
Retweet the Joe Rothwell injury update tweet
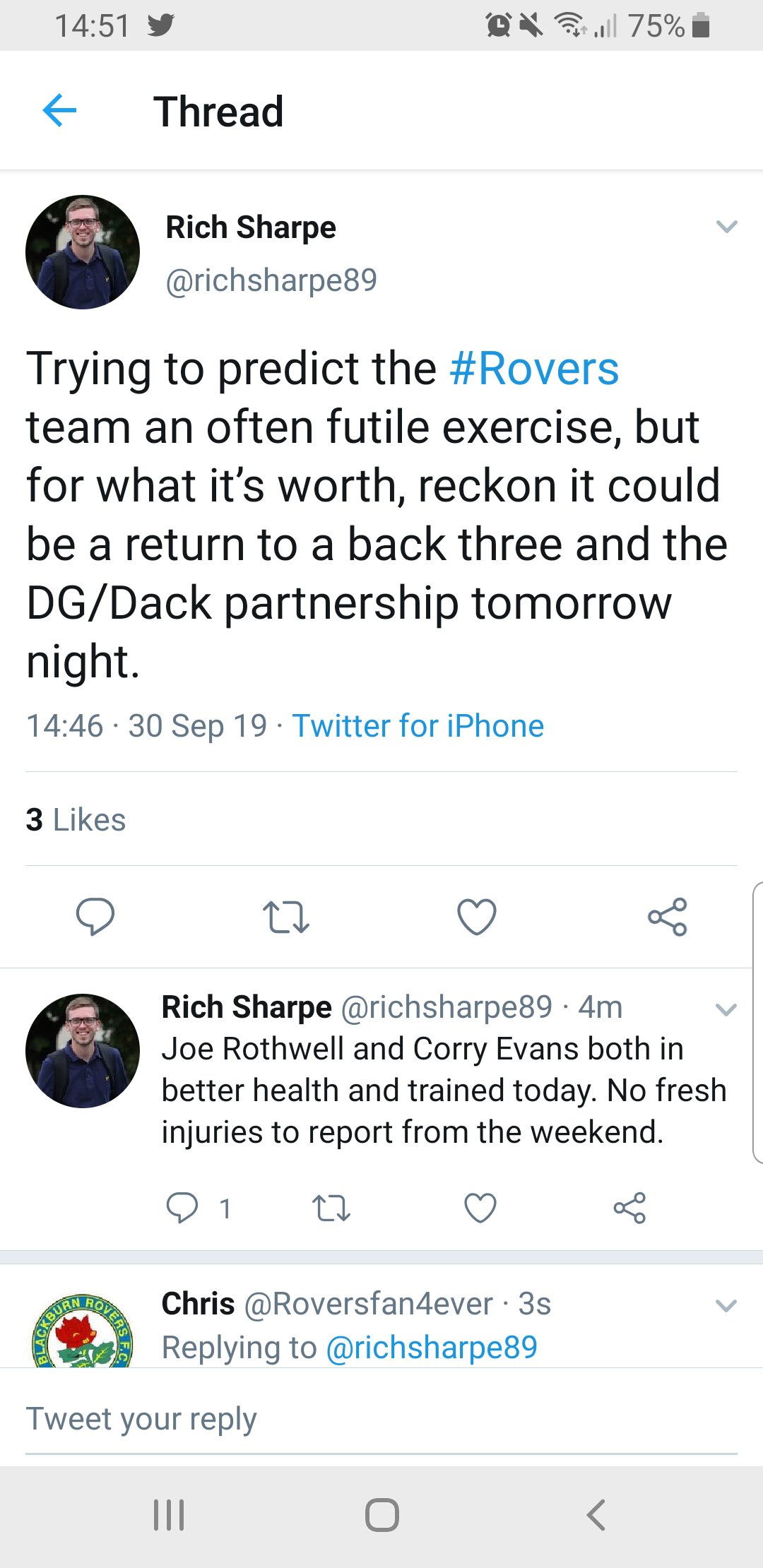(331, 1207)
